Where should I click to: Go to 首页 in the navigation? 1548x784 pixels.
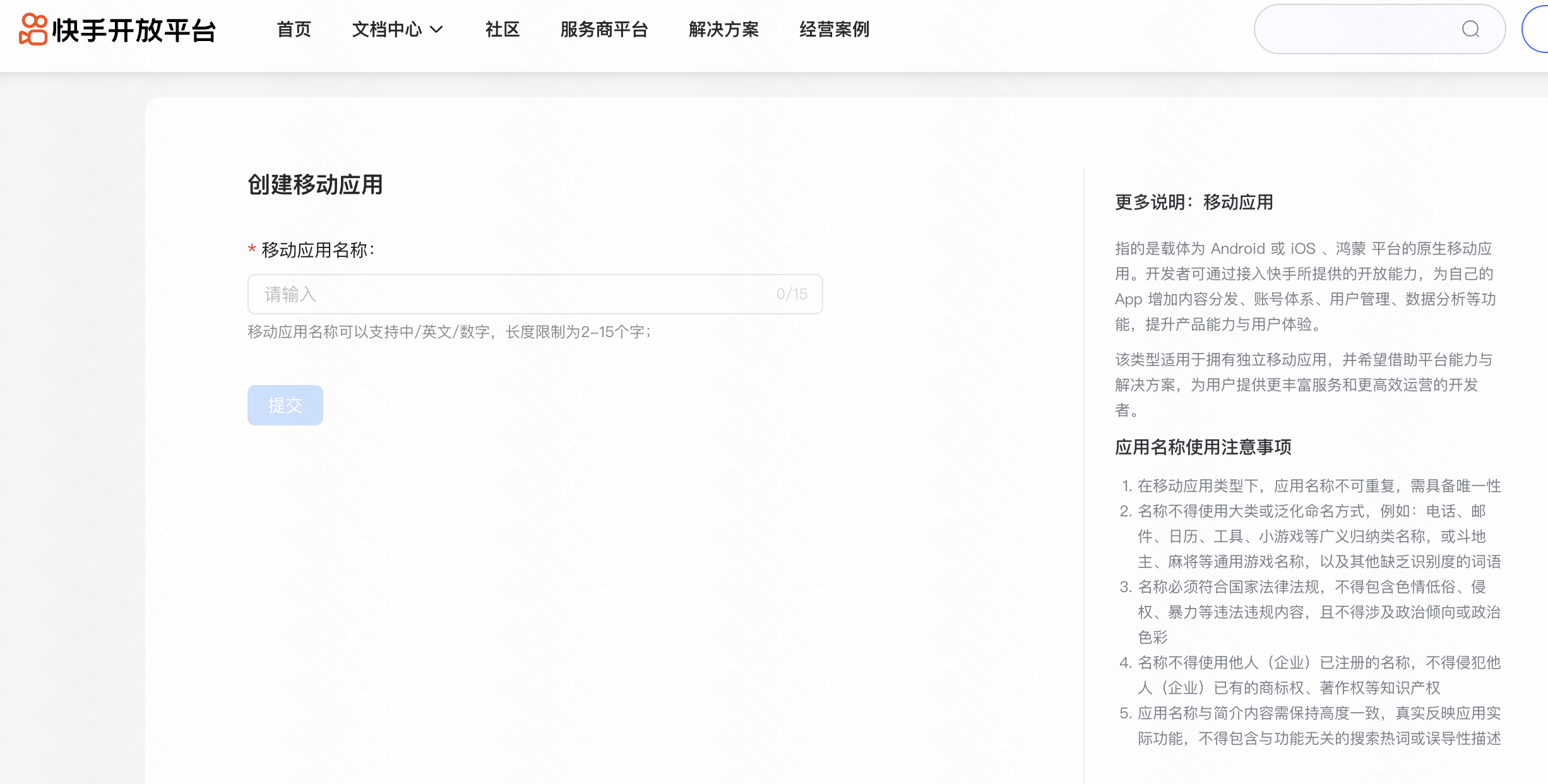coord(294,29)
